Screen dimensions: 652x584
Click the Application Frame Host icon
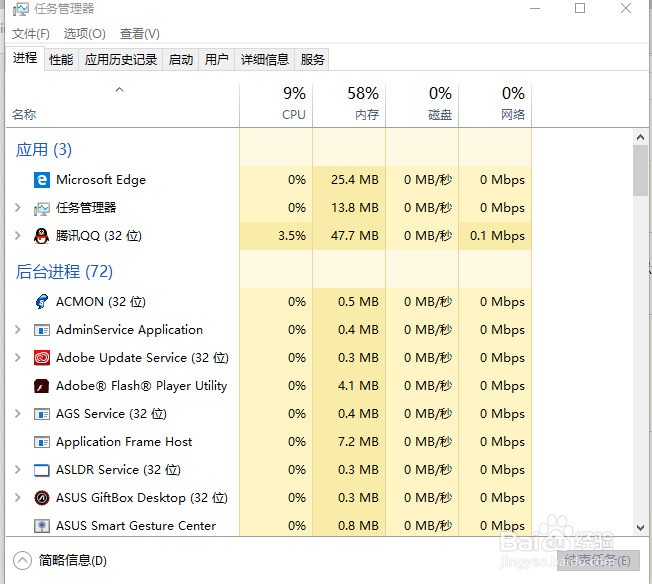[42, 442]
